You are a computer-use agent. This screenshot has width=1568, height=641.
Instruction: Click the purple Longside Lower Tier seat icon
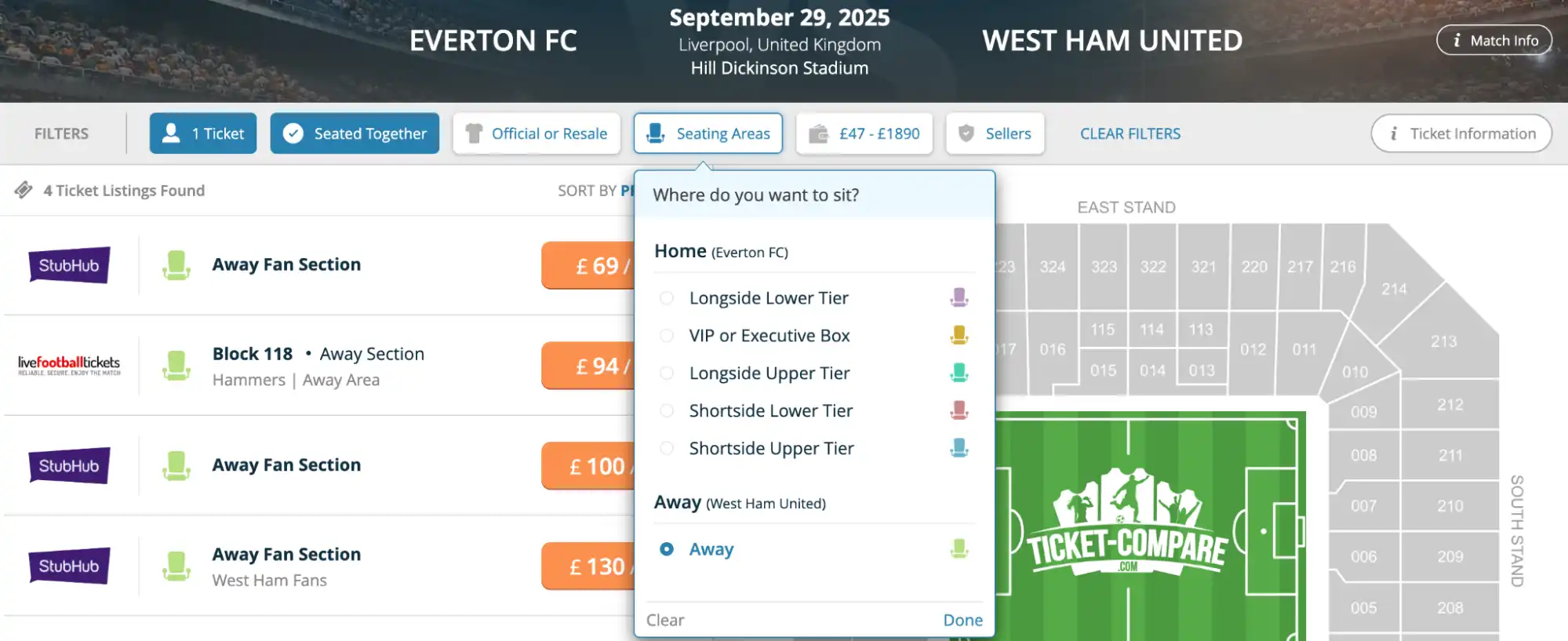pyautogui.click(x=959, y=297)
